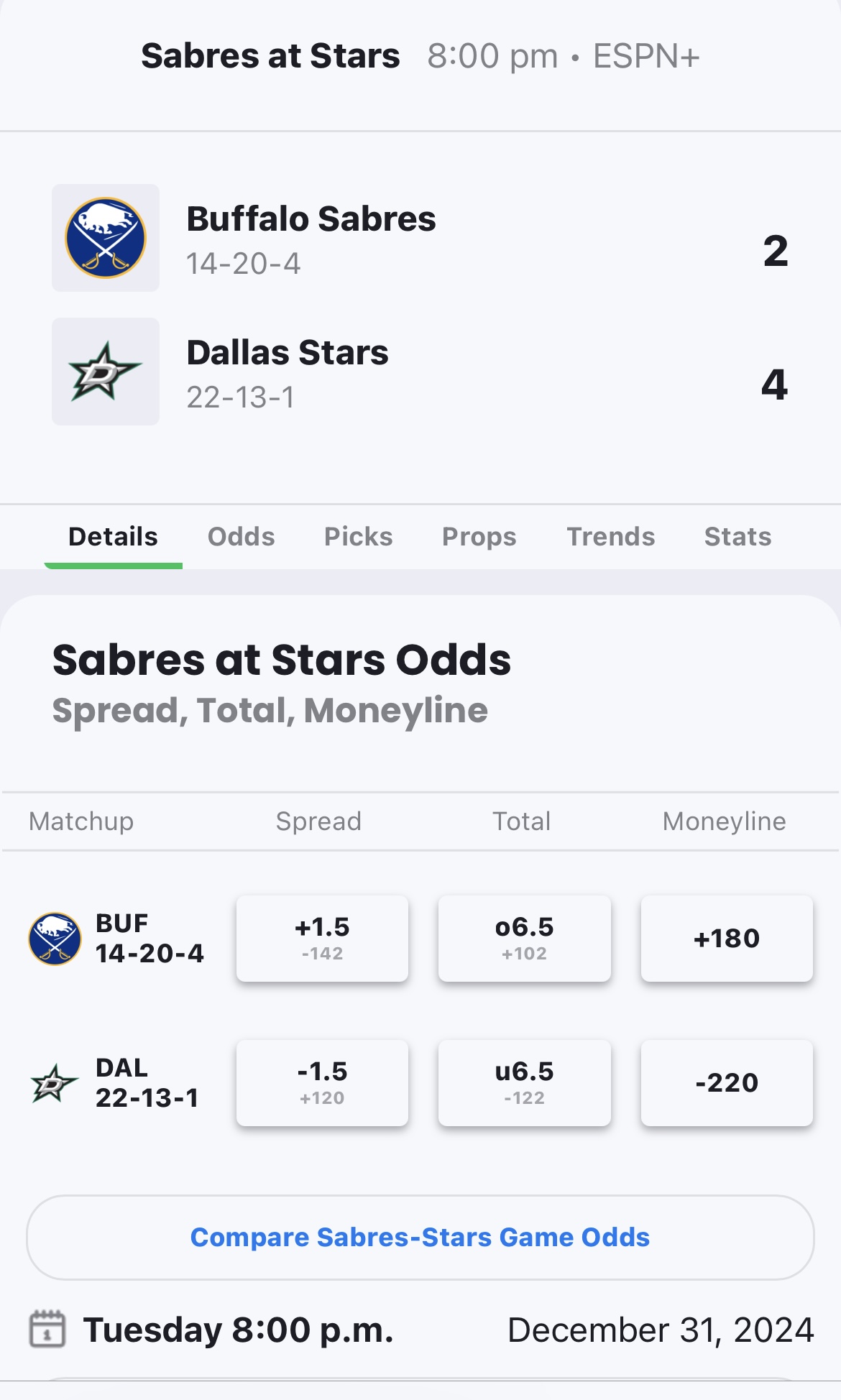Click the small Sabres logo beside BUF
The height and width of the screenshot is (1400, 841).
[x=55, y=939]
